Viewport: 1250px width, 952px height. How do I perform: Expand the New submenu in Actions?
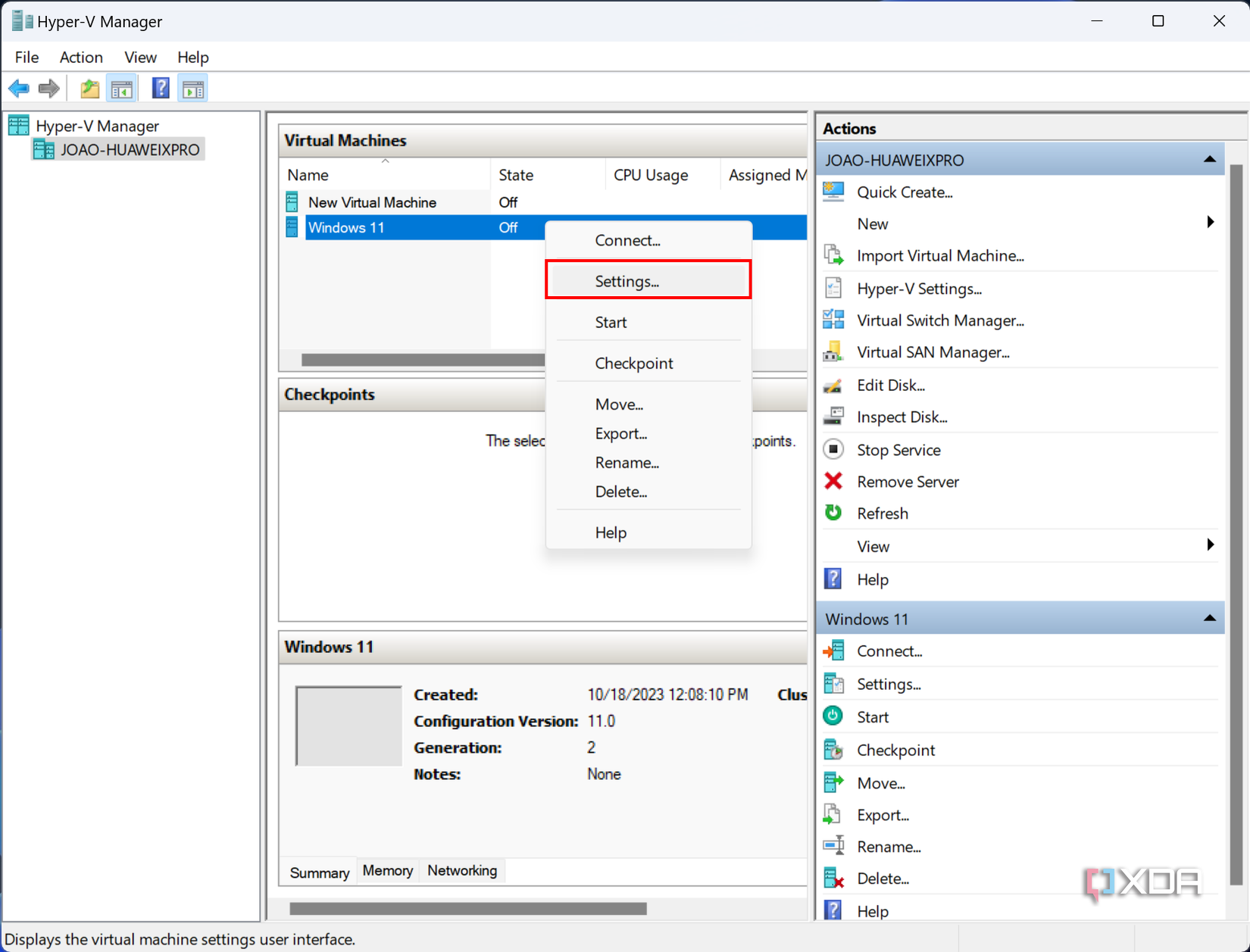[1210, 223]
